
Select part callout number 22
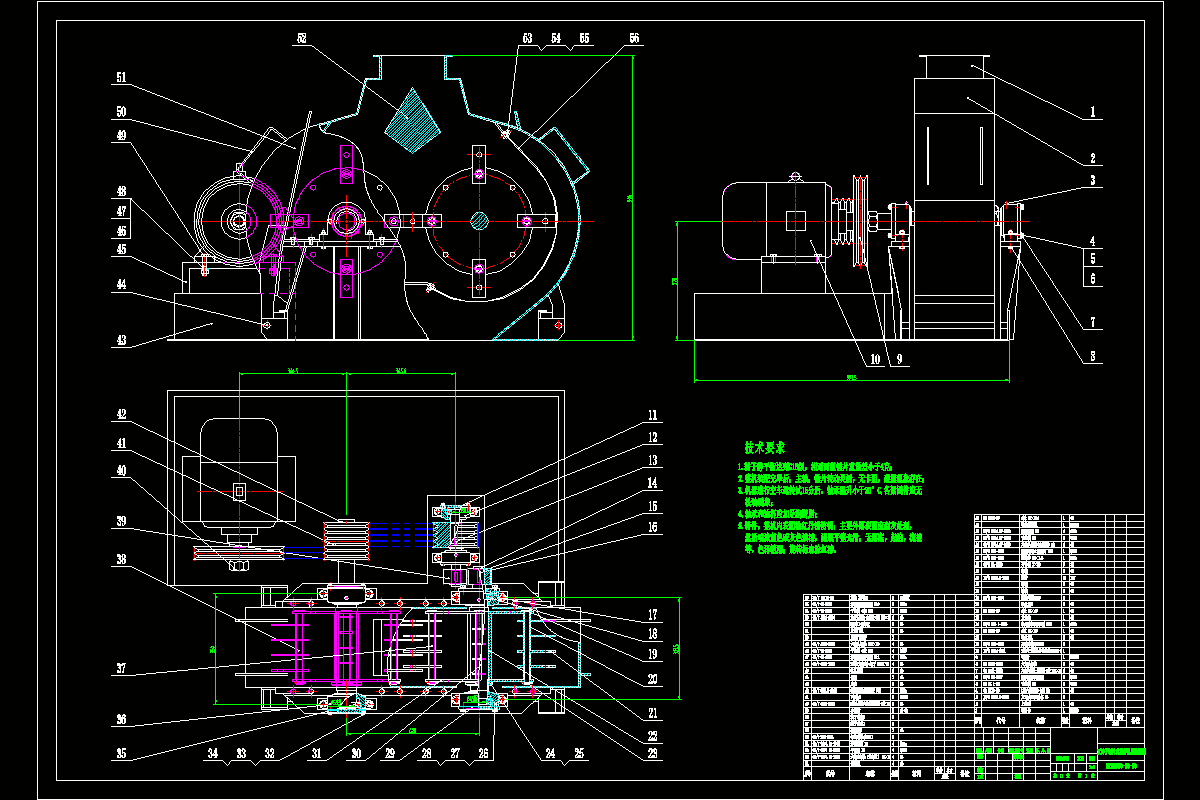[653, 736]
